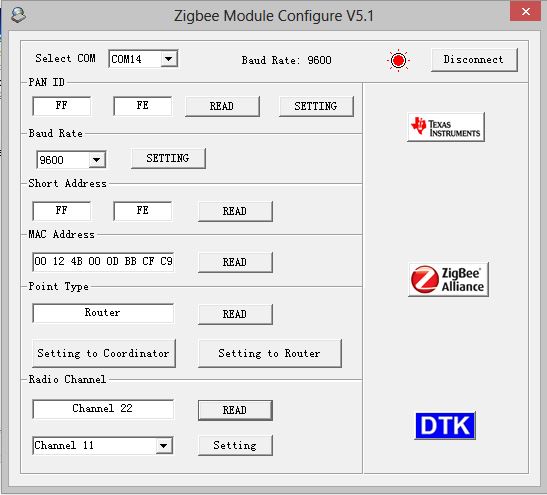Click Setting to Coordinator button
Image resolution: width=547 pixels, height=495 pixels.
[x=104, y=353]
